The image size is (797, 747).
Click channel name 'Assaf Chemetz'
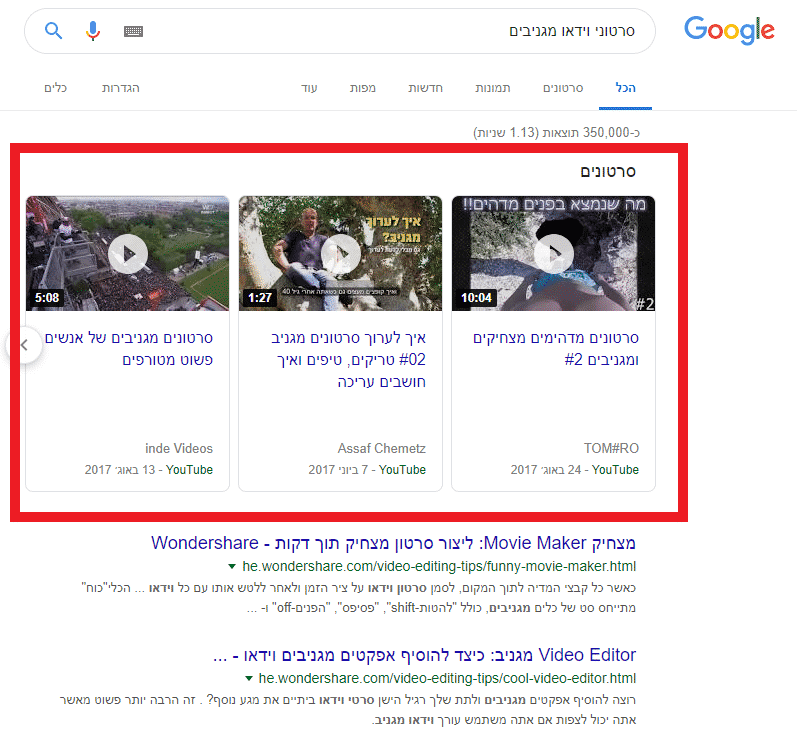pyautogui.click(x=382, y=448)
